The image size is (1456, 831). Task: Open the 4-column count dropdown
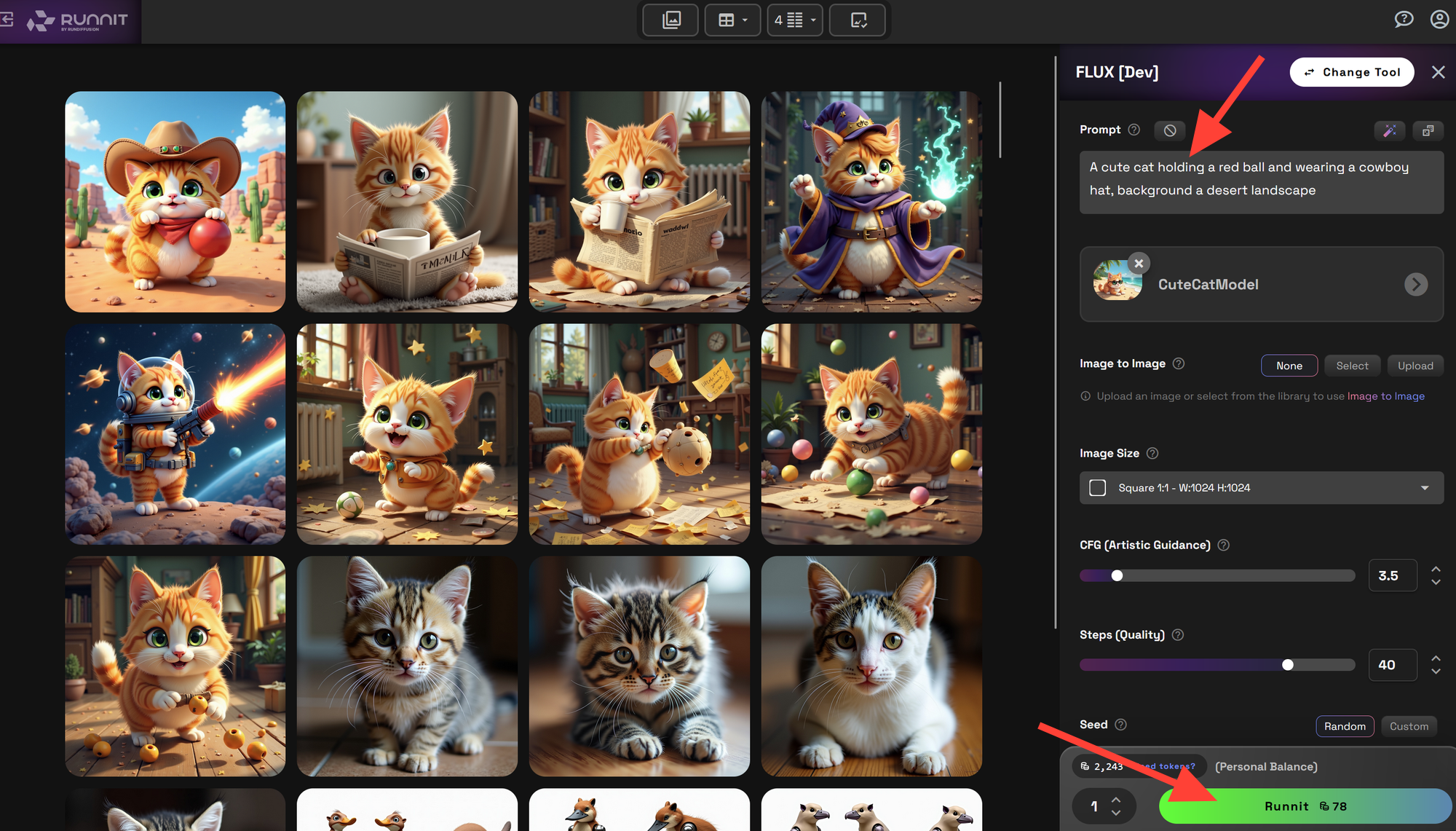pyautogui.click(x=794, y=20)
